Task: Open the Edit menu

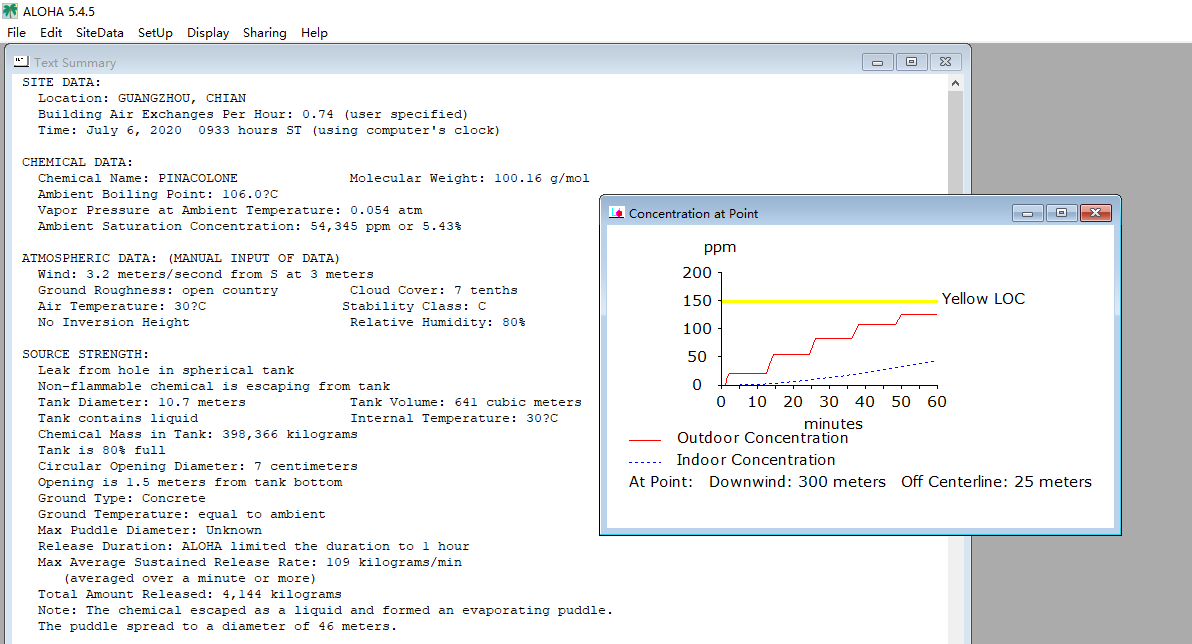Action: coord(51,33)
